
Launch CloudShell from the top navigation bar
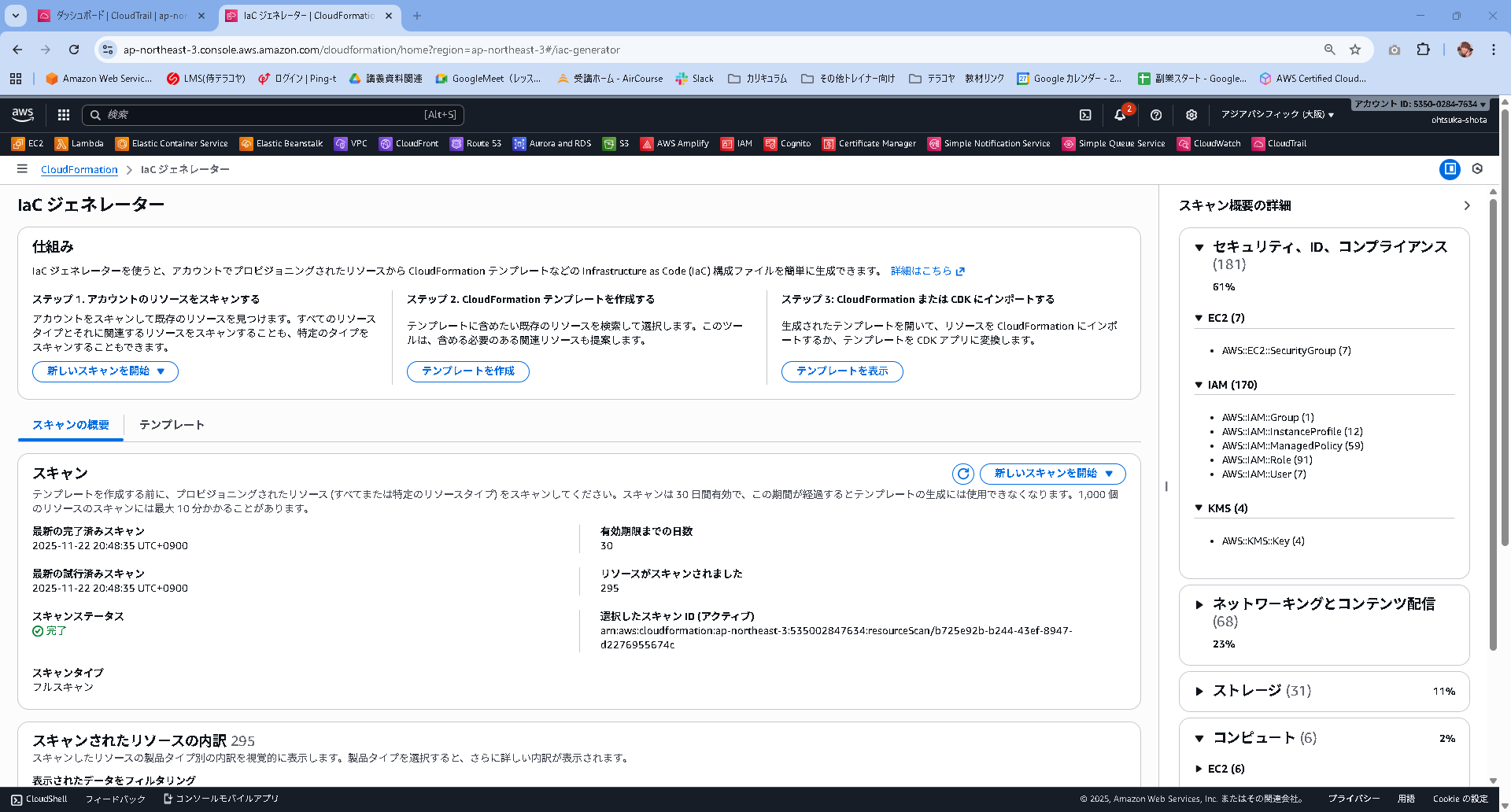pos(1085,115)
